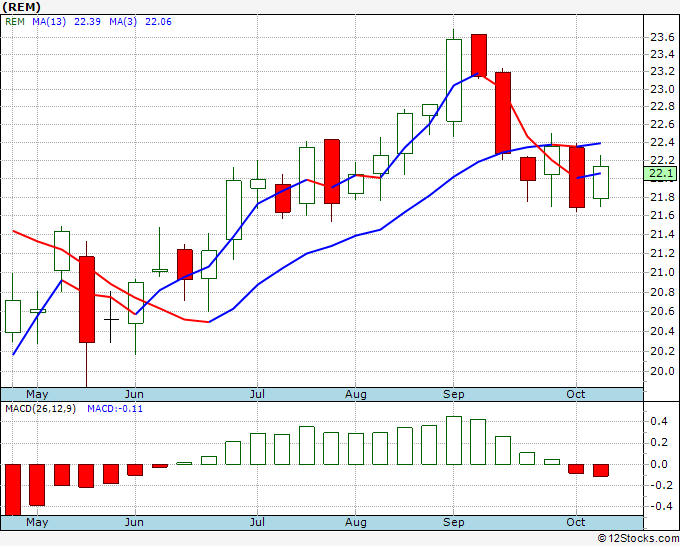680x546 pixels.
Task: Select Jul on the price chart time axis
Action: click(257, 394)
